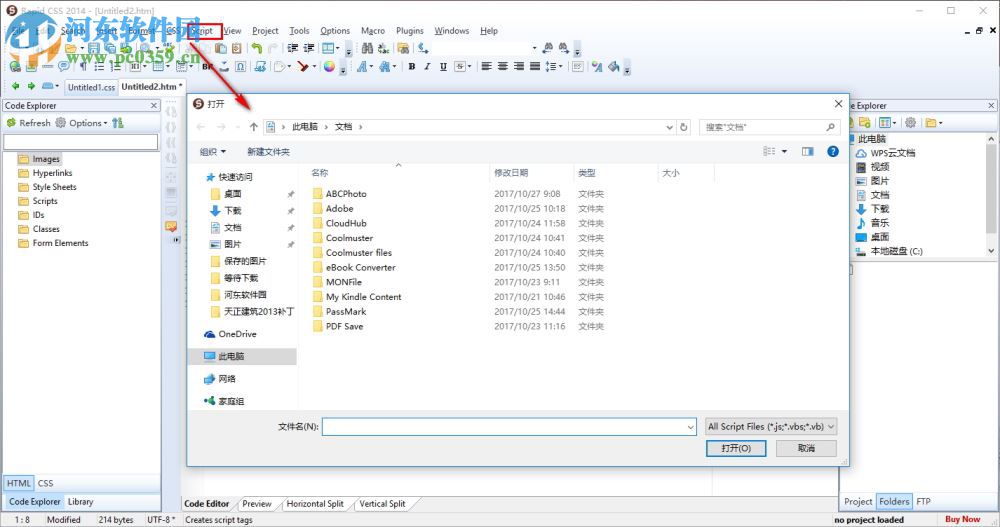This screenshot has height=527, width=1000.
Task: Switch to FTP tab in right panel
Action: (x=923, y=501)
